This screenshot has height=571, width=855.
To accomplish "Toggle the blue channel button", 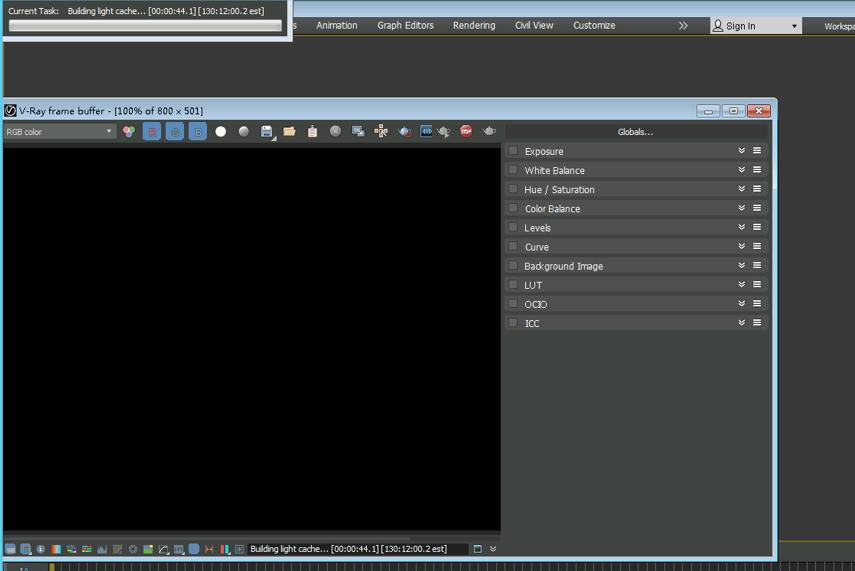I will pyautogui.click(x=198, y=132).
